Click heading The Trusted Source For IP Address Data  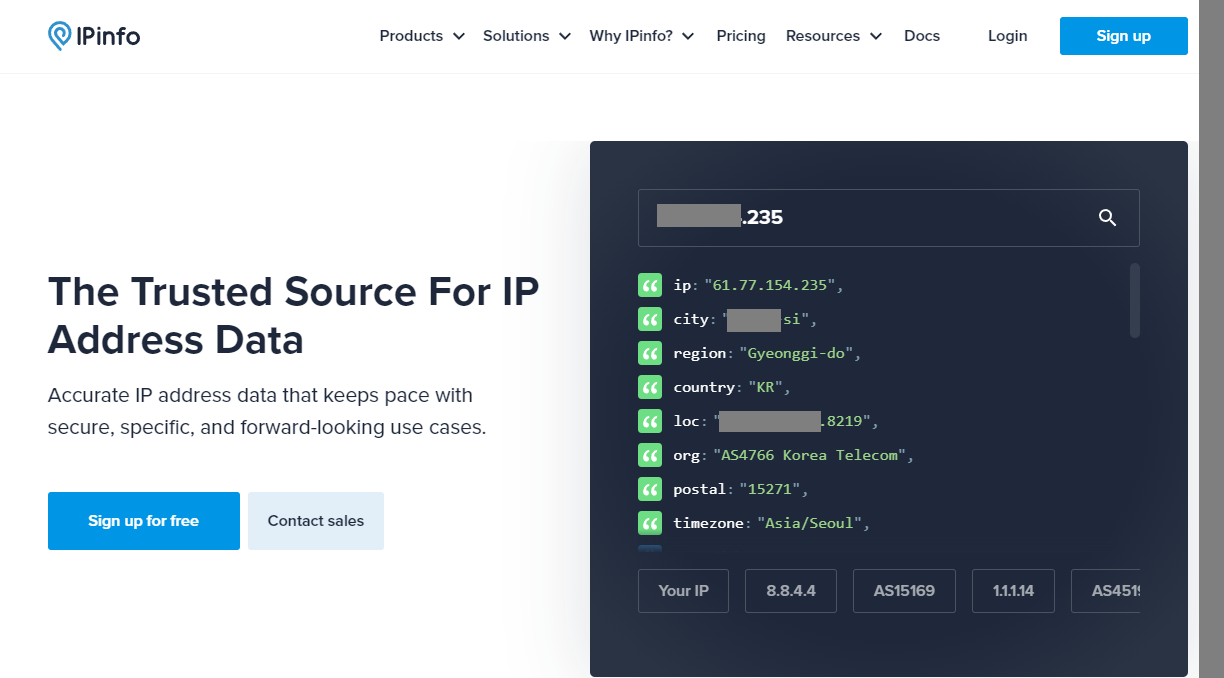point(294,316)
